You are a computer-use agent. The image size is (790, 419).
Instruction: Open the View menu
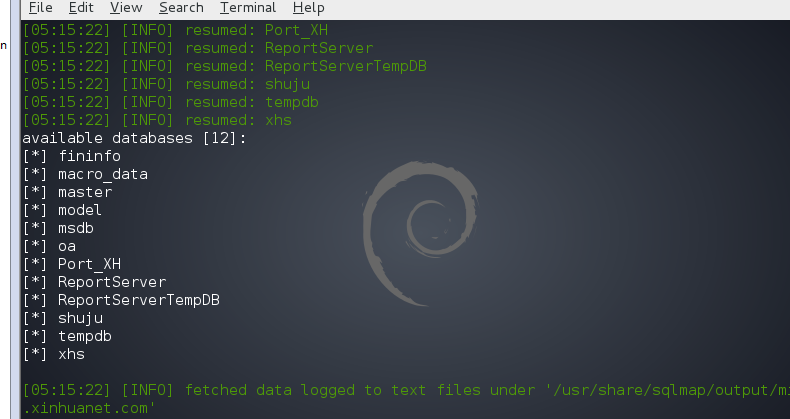point(126,8)
